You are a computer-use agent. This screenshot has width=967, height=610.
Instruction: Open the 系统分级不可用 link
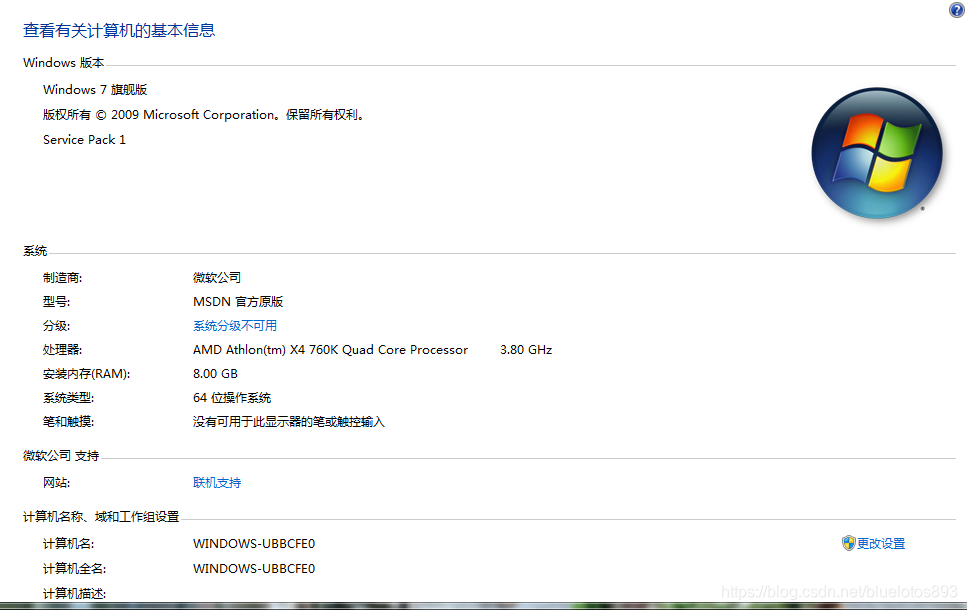[235, 326]
